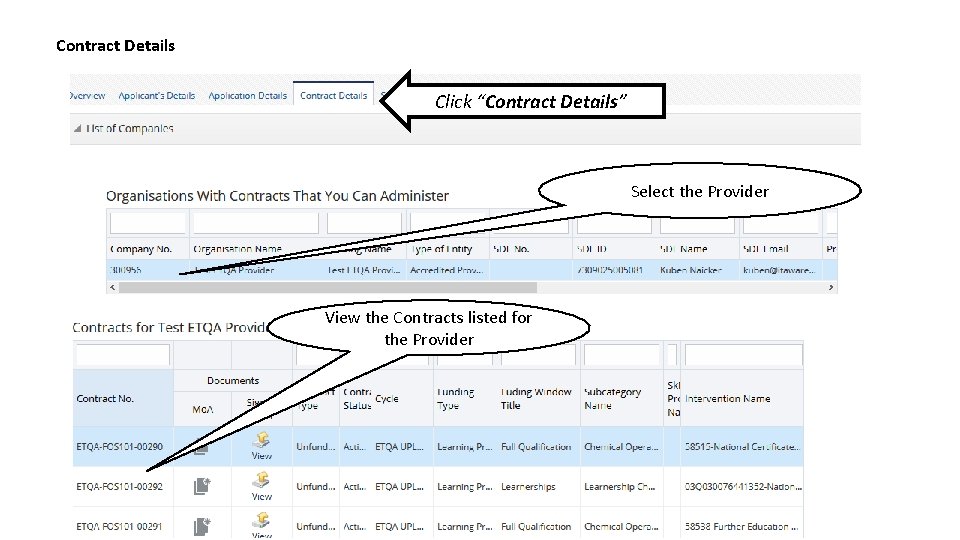Sort by Type of Entity column header
Screen dimensions: 960x540
(441, 249)
